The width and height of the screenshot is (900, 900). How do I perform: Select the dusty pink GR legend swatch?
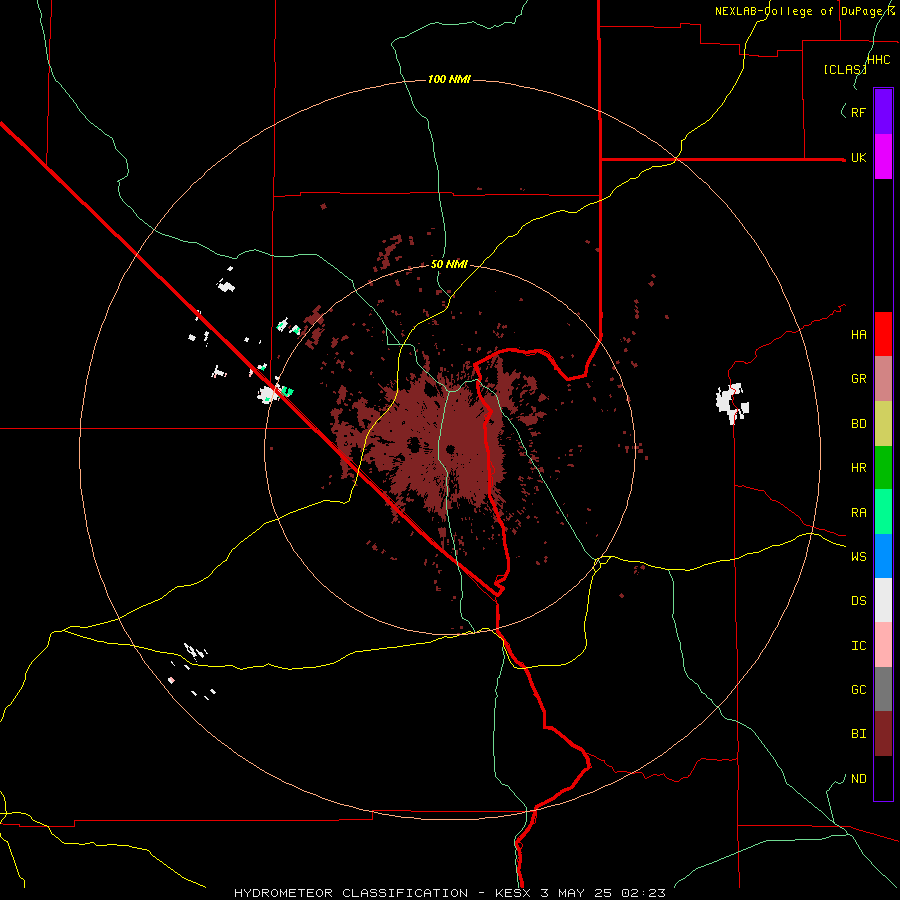(x=883, y=379)
